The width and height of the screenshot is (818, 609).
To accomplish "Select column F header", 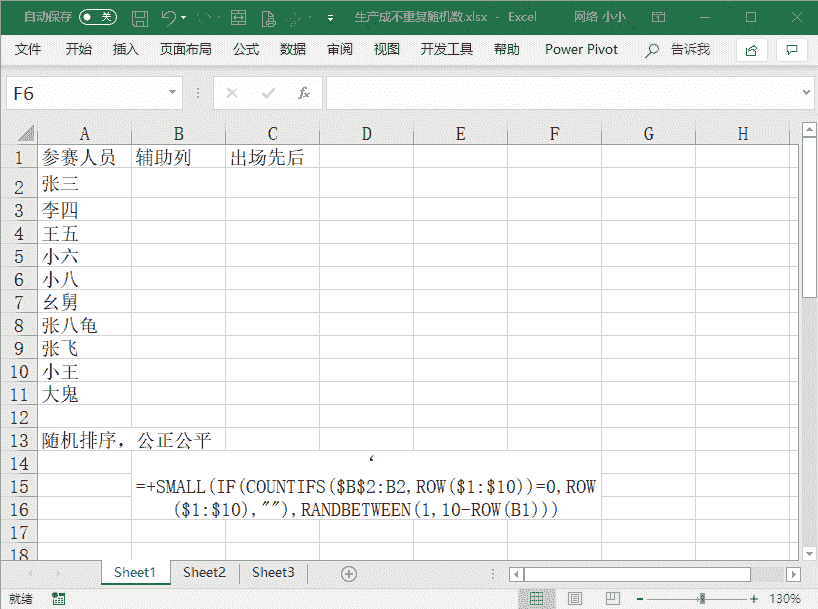I will pyautogui.click(x=555, y=134).
